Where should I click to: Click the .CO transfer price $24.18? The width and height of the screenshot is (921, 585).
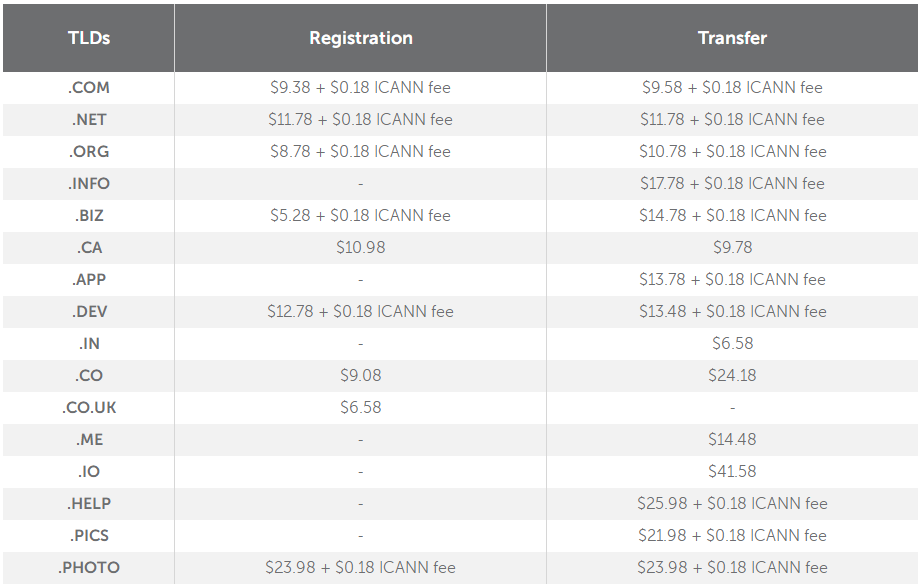(732, 375)
